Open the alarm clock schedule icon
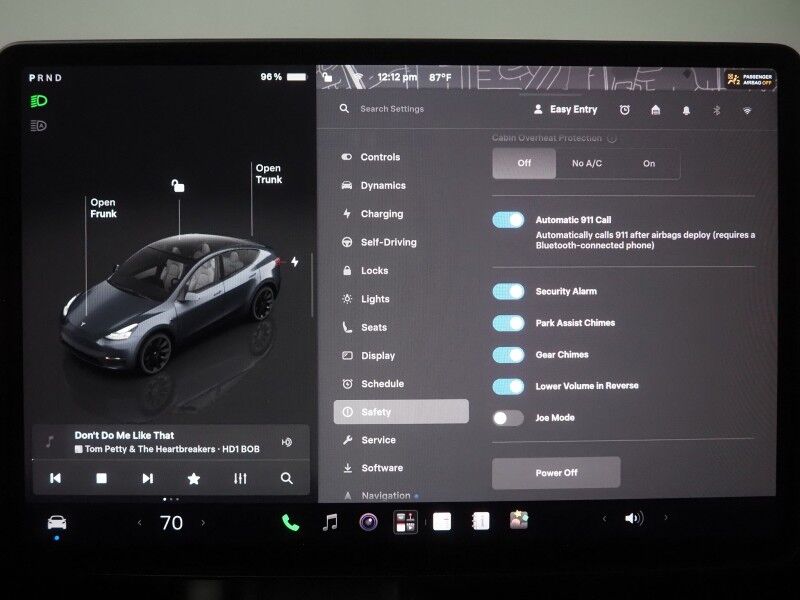Image resolution: width=800 pixels, height=600 pixels. click(x=624, y=110)
